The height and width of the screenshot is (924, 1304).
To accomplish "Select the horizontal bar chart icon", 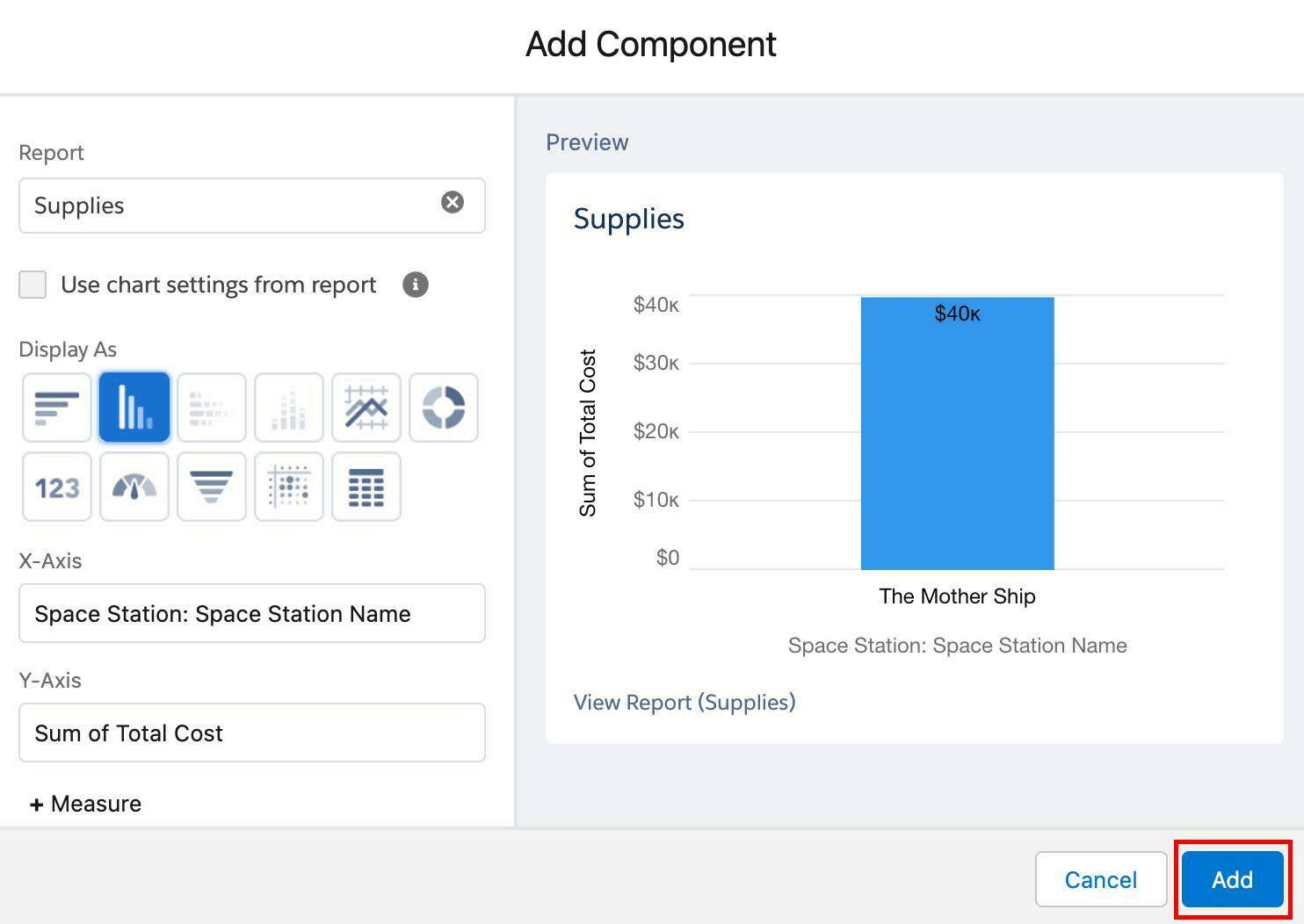I will tap(57, 408).
